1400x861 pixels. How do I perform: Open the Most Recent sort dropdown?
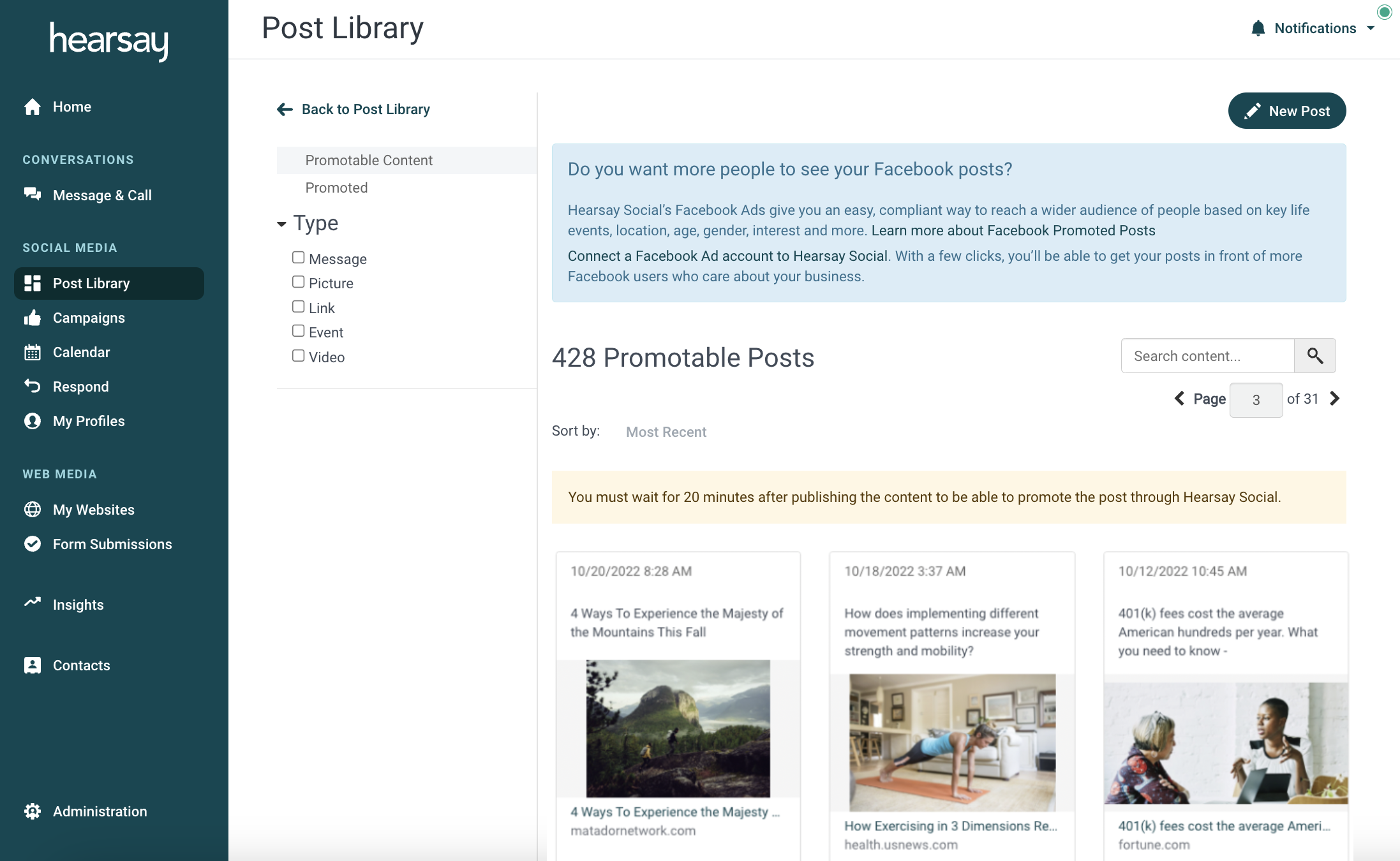tap(666, 432)
